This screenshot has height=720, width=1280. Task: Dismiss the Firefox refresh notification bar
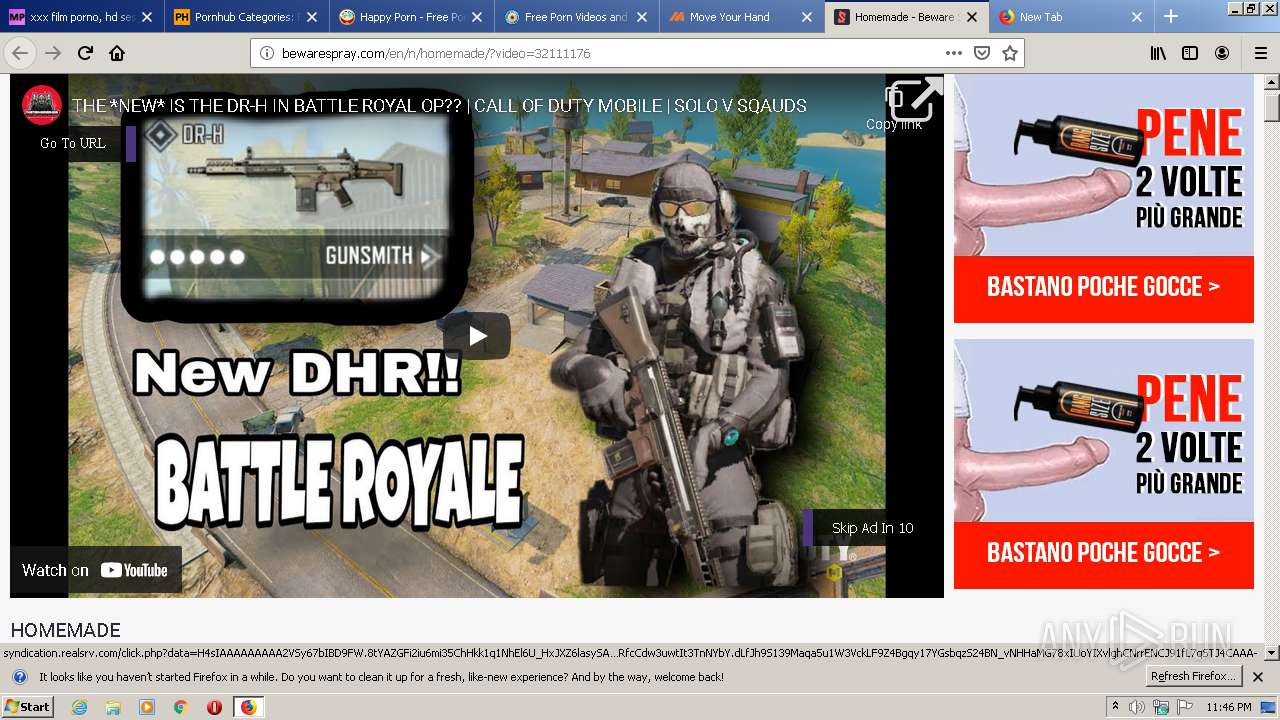tap(1258, 677)
